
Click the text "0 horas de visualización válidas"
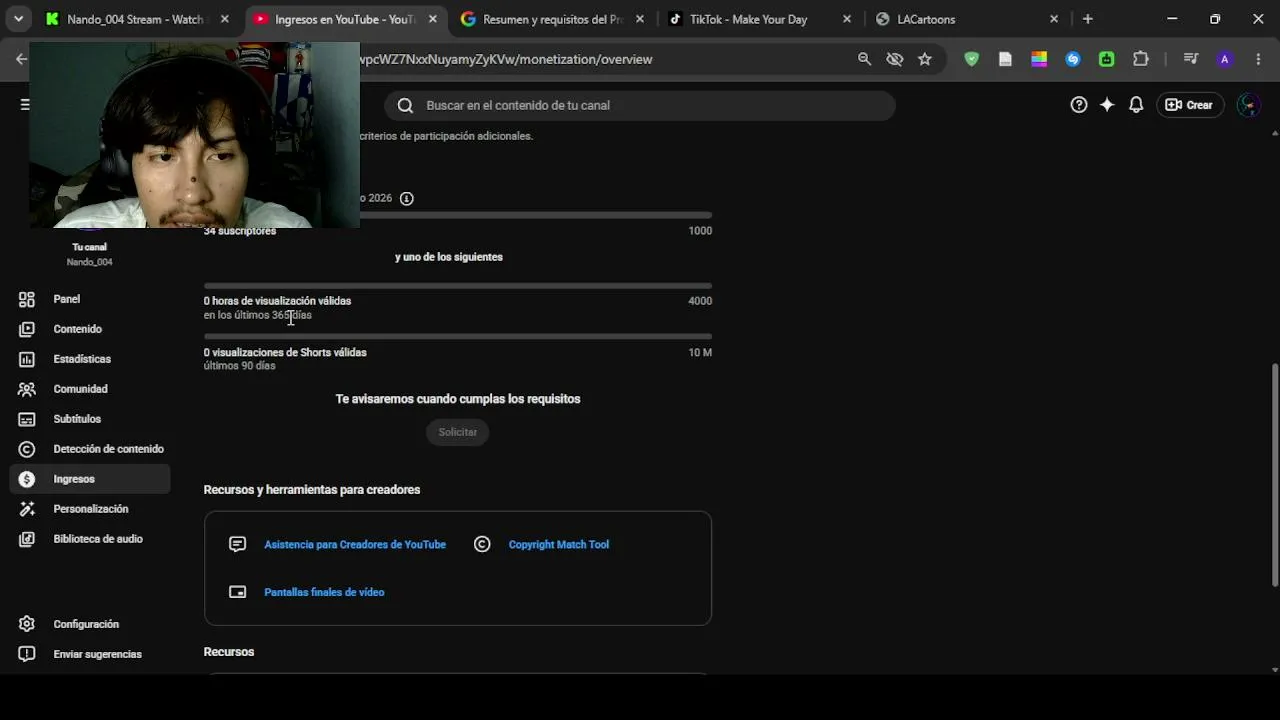pos(277,301)
